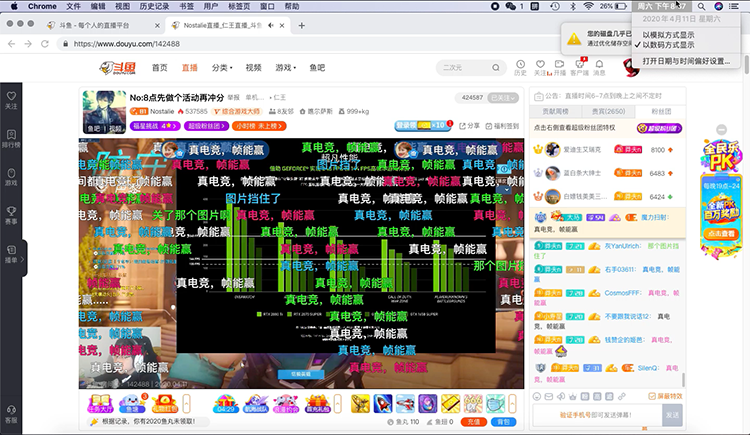Expand the gift list arrow beside mask gift
This screenshot has width=750, height=435.
point(512,404)
